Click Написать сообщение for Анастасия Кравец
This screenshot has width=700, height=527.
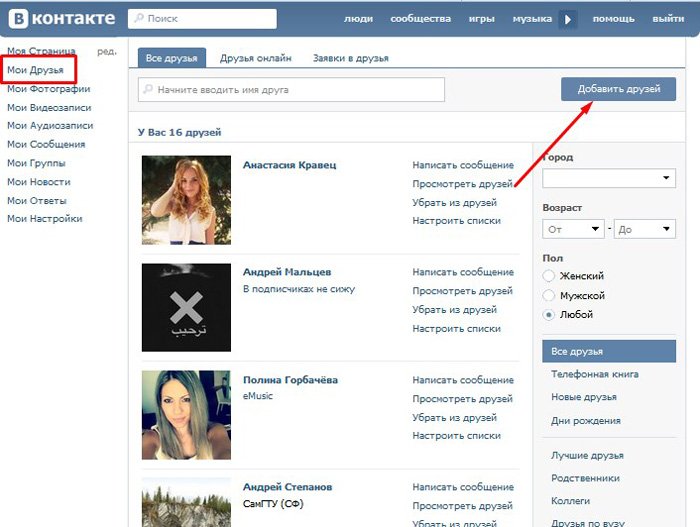(x=463, y=165)
